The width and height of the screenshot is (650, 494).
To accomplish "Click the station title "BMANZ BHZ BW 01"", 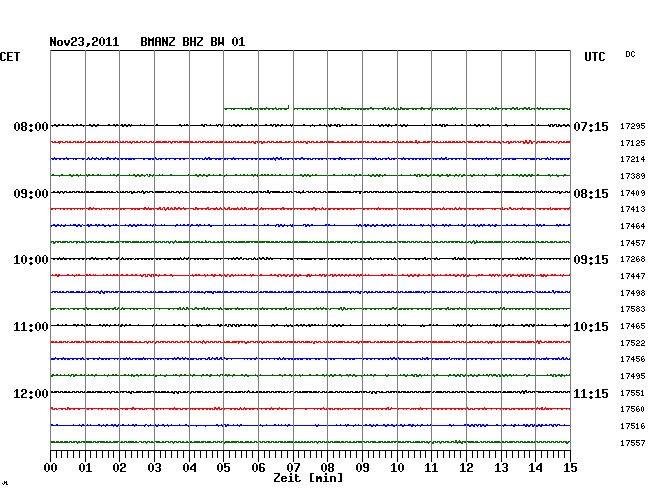I will tap(193, 42).
